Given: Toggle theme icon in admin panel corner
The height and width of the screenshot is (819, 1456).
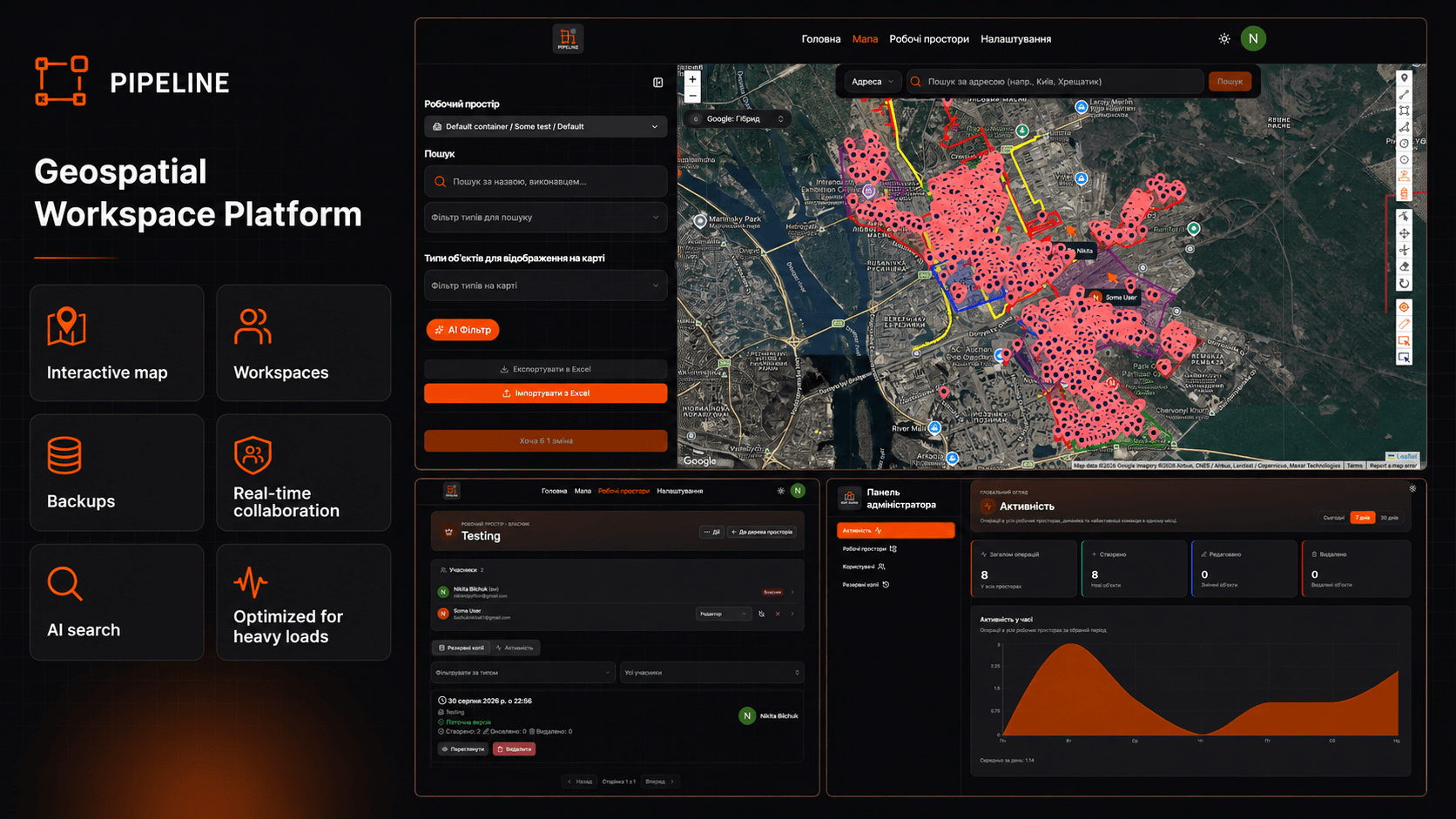Looking at the screenshot, I should click(1412, 489).
